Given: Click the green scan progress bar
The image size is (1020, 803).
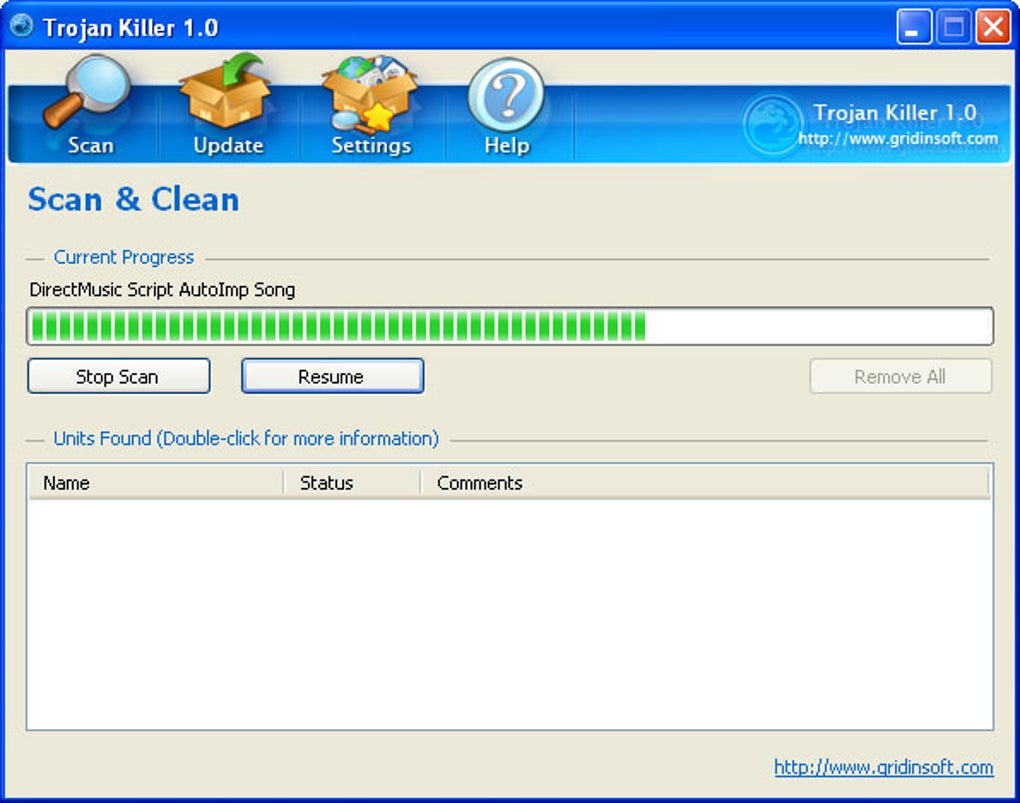Looking at the screenshot, I should (510, 326).
